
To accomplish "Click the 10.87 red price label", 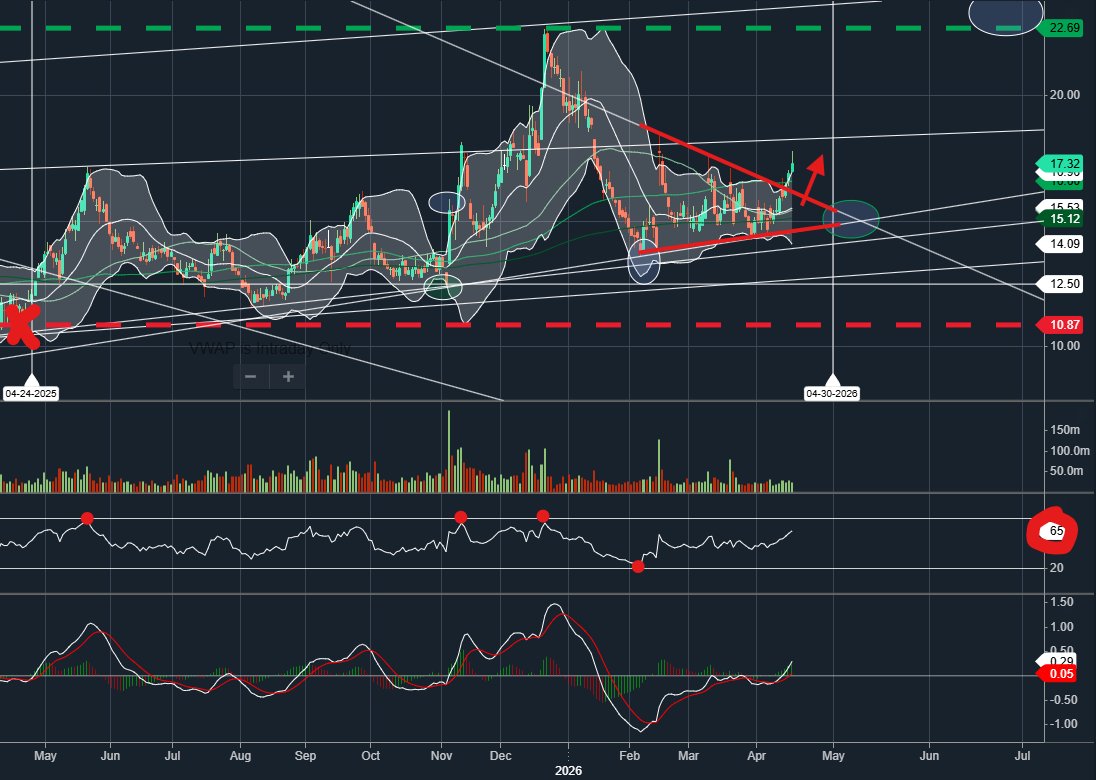I will (x=1063, y=324).
